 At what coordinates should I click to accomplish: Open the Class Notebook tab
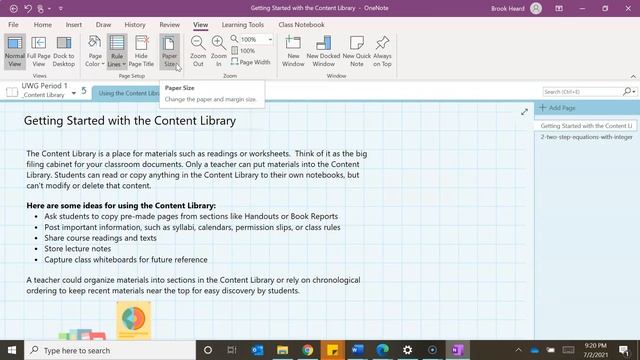[x=302, y=24]
